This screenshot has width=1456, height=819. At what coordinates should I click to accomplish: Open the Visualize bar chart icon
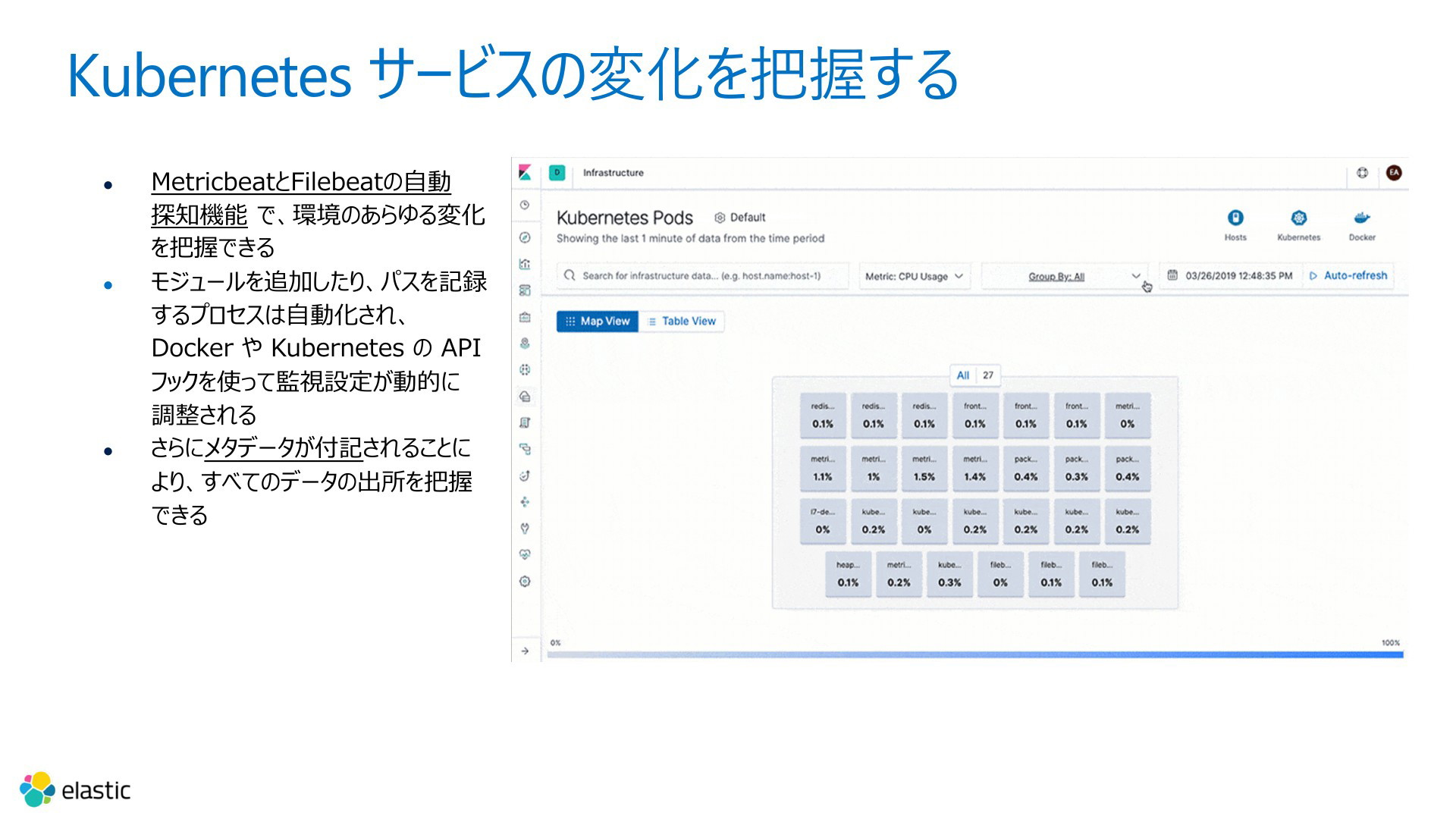pyautogui.click(x=525, y=264)
